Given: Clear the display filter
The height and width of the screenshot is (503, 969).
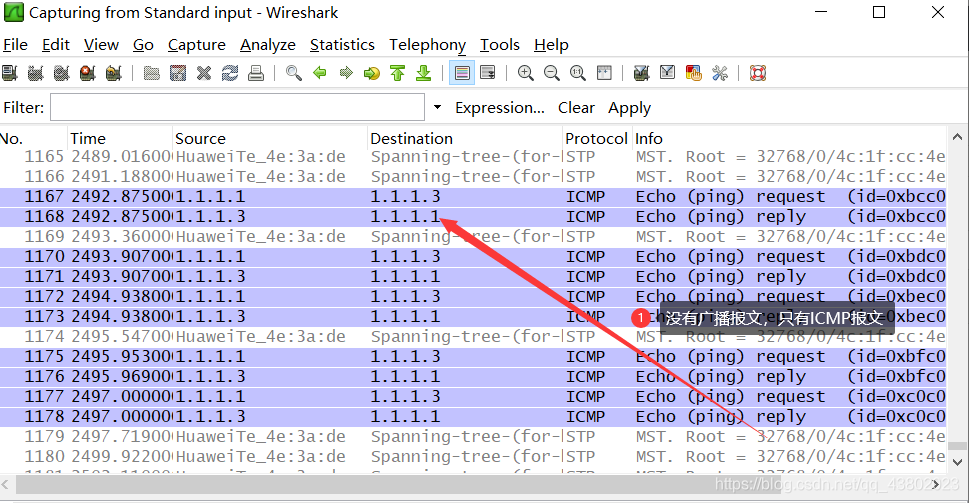Looking at the screenshot, I should [x=576, y=108].
